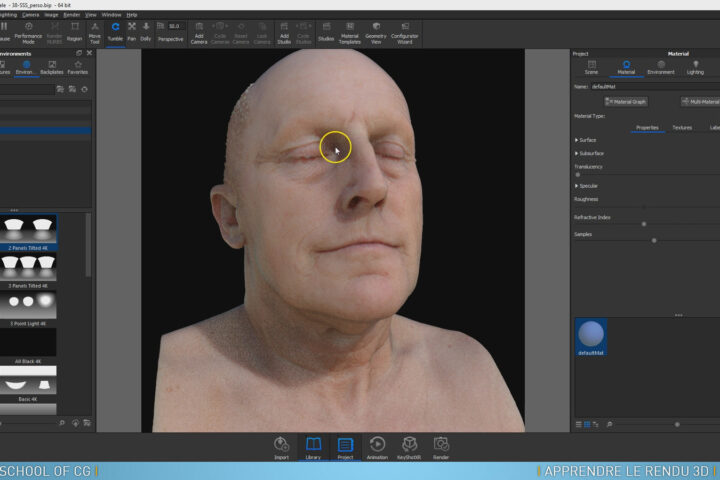Select the defaultMat material swatch
This screenshot has width=720, height=480.
[591, 337]
